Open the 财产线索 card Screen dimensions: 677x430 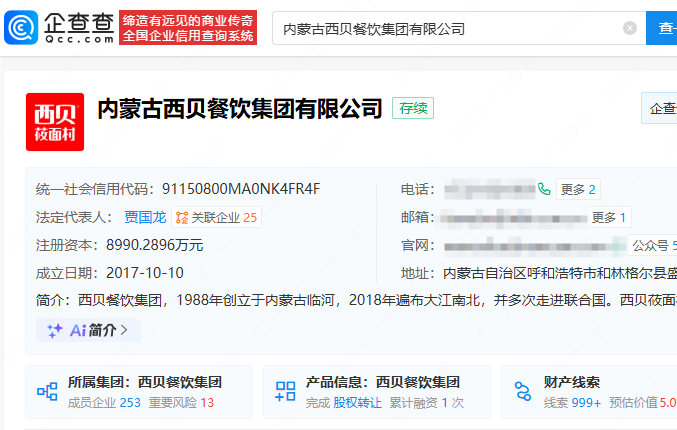tap(589, 392)
